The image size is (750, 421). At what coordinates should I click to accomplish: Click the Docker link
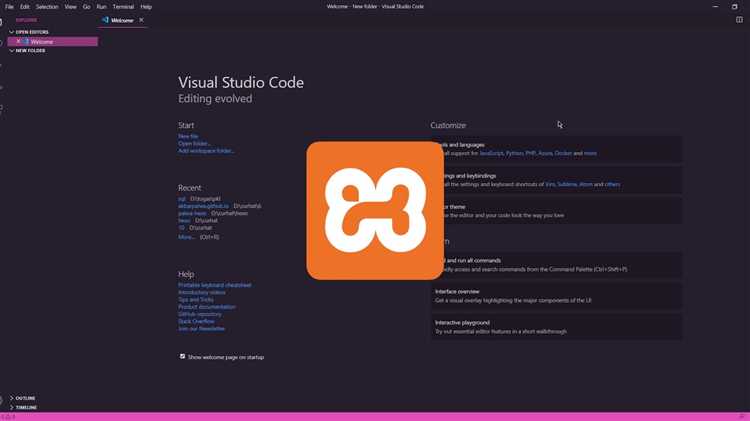[563, 153]
